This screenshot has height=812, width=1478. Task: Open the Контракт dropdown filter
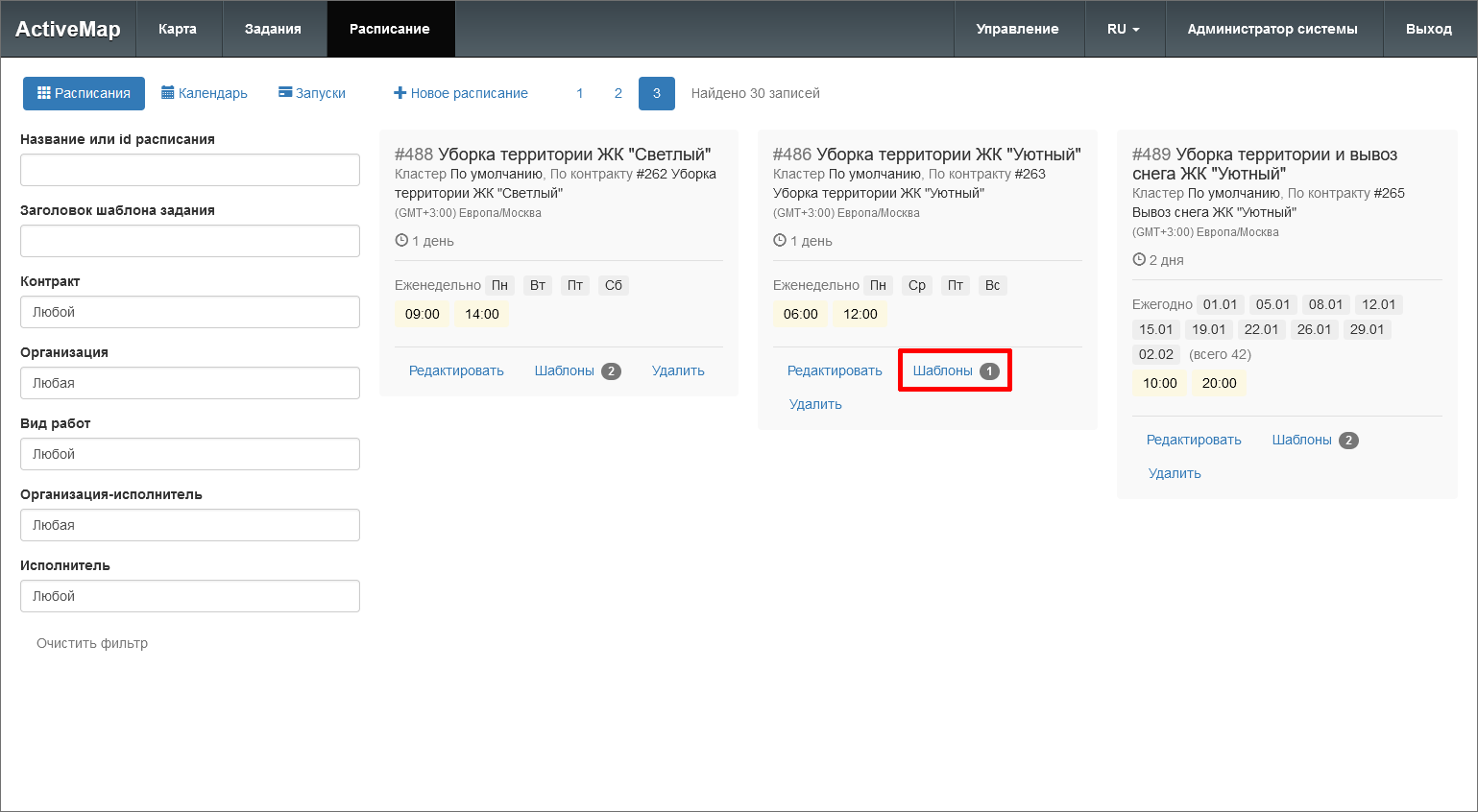point(190,312)
